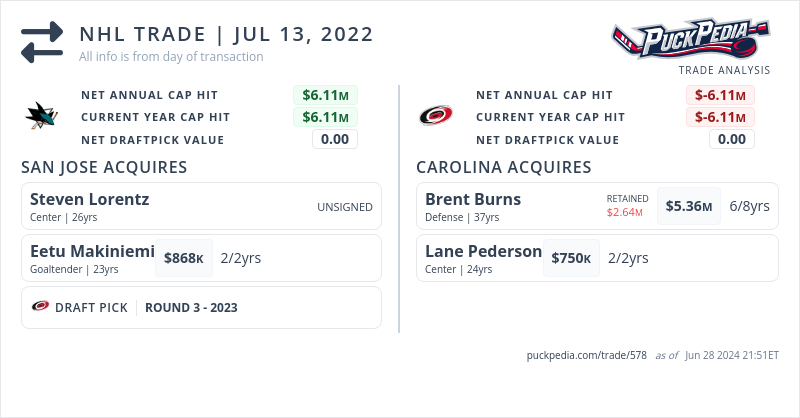Screen dimensions: 800x418
Task: Click Brent Burns' $5.36M cap hit badge
Action: click(x=689, y=206)
